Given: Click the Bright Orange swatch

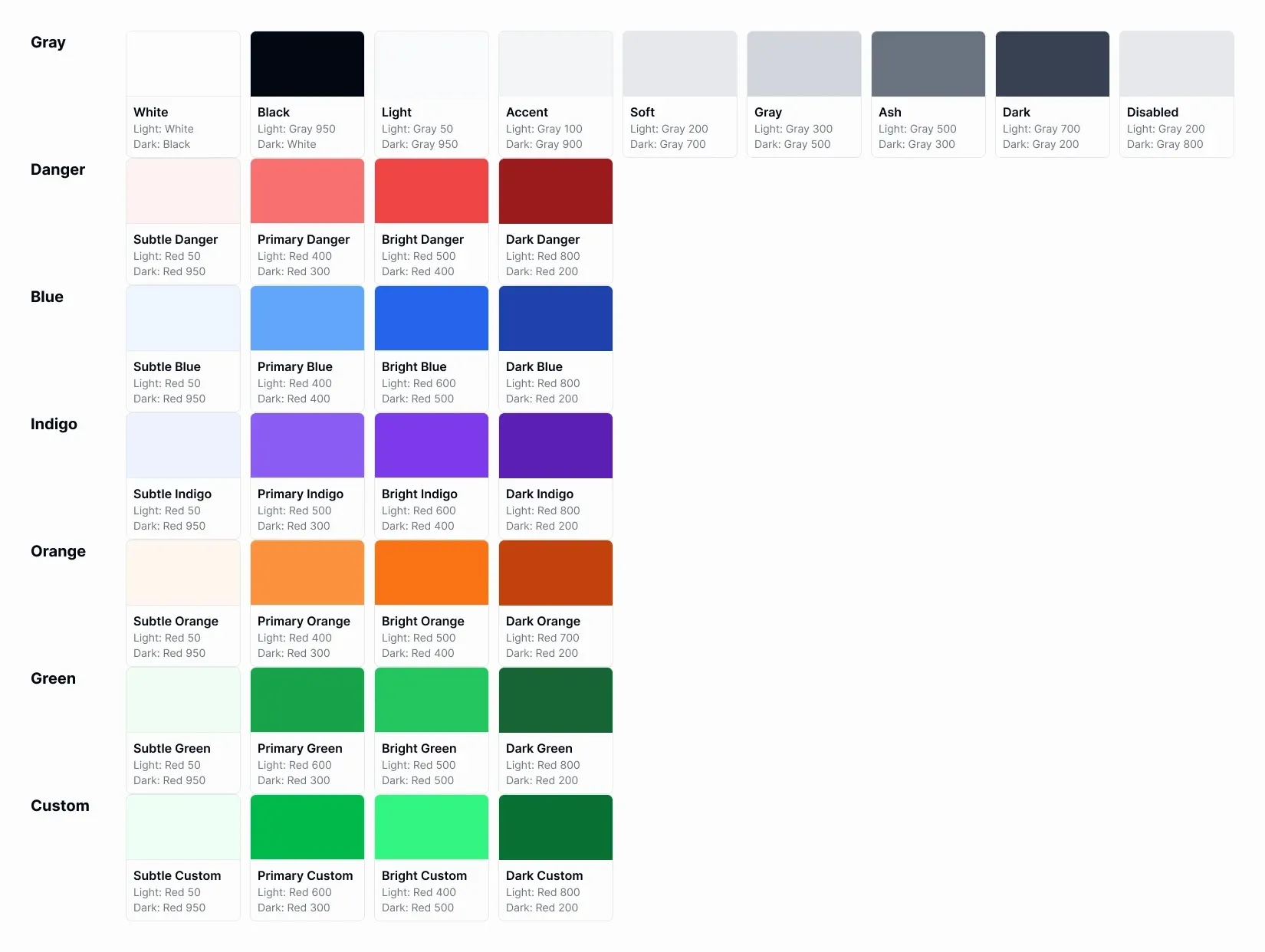Looking at the screenshot, I should (432, 573).
